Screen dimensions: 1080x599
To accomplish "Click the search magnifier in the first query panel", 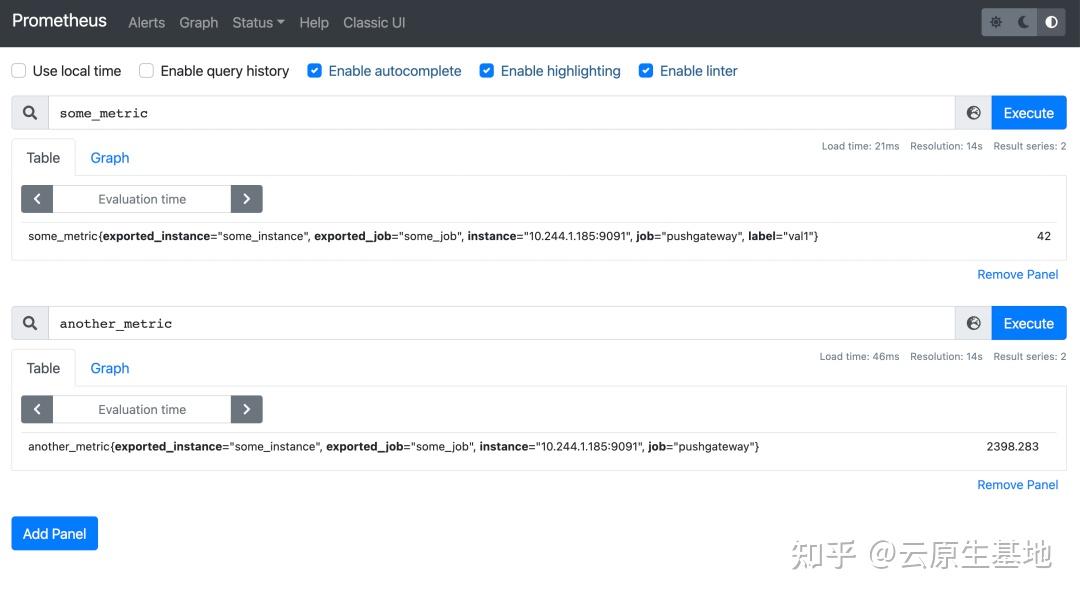I will tap(29, 112).
